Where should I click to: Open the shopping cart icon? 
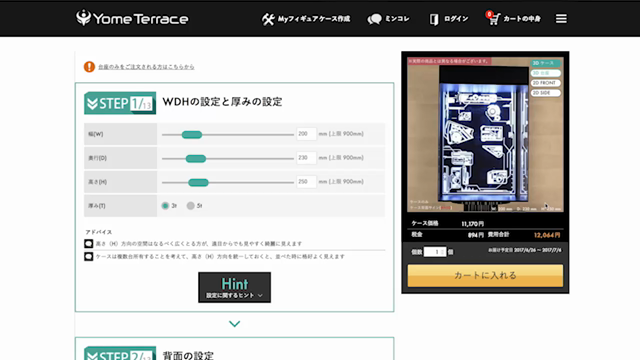point(493,18)
